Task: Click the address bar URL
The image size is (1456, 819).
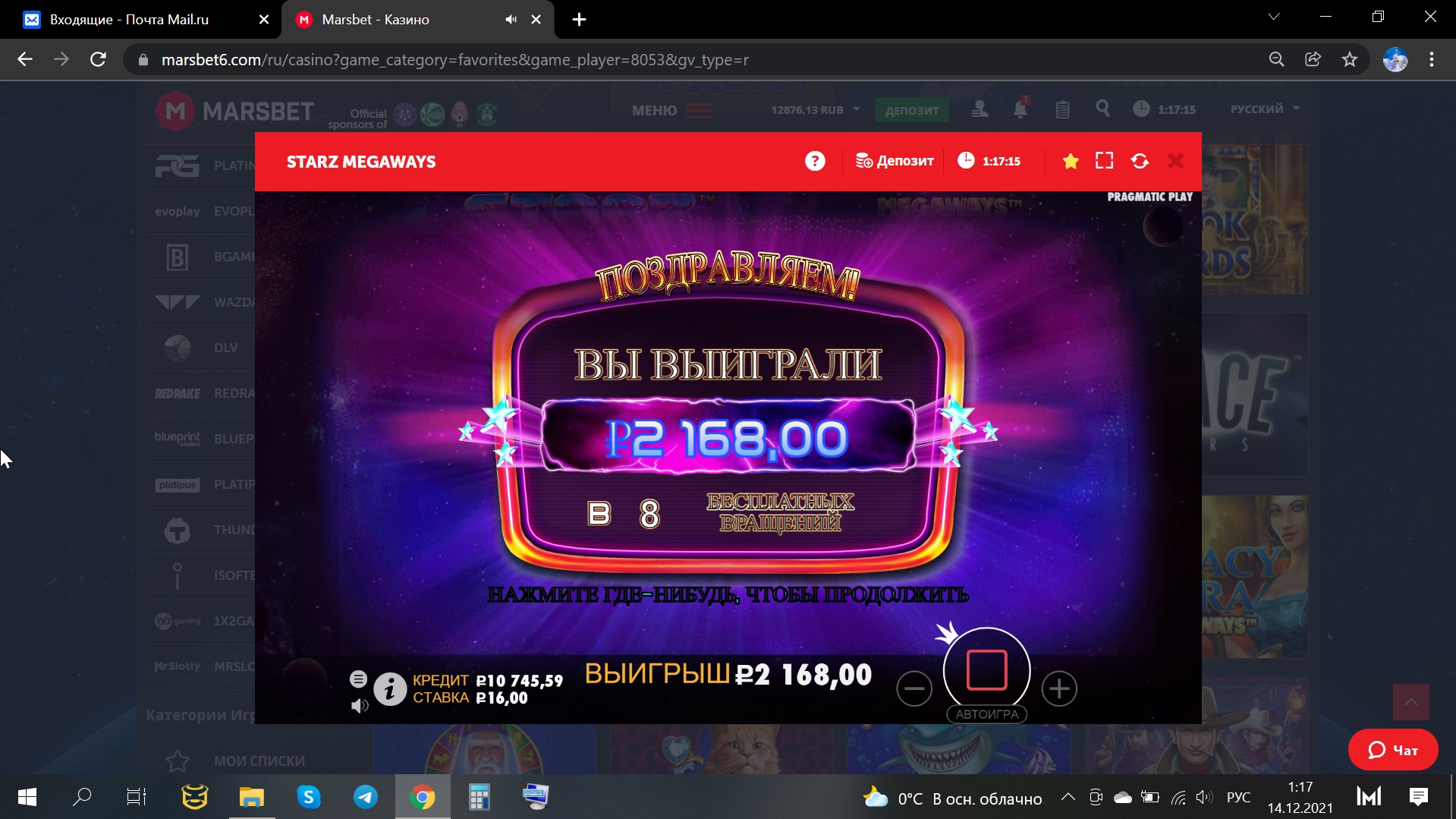Action: click(x=455, y=60)
